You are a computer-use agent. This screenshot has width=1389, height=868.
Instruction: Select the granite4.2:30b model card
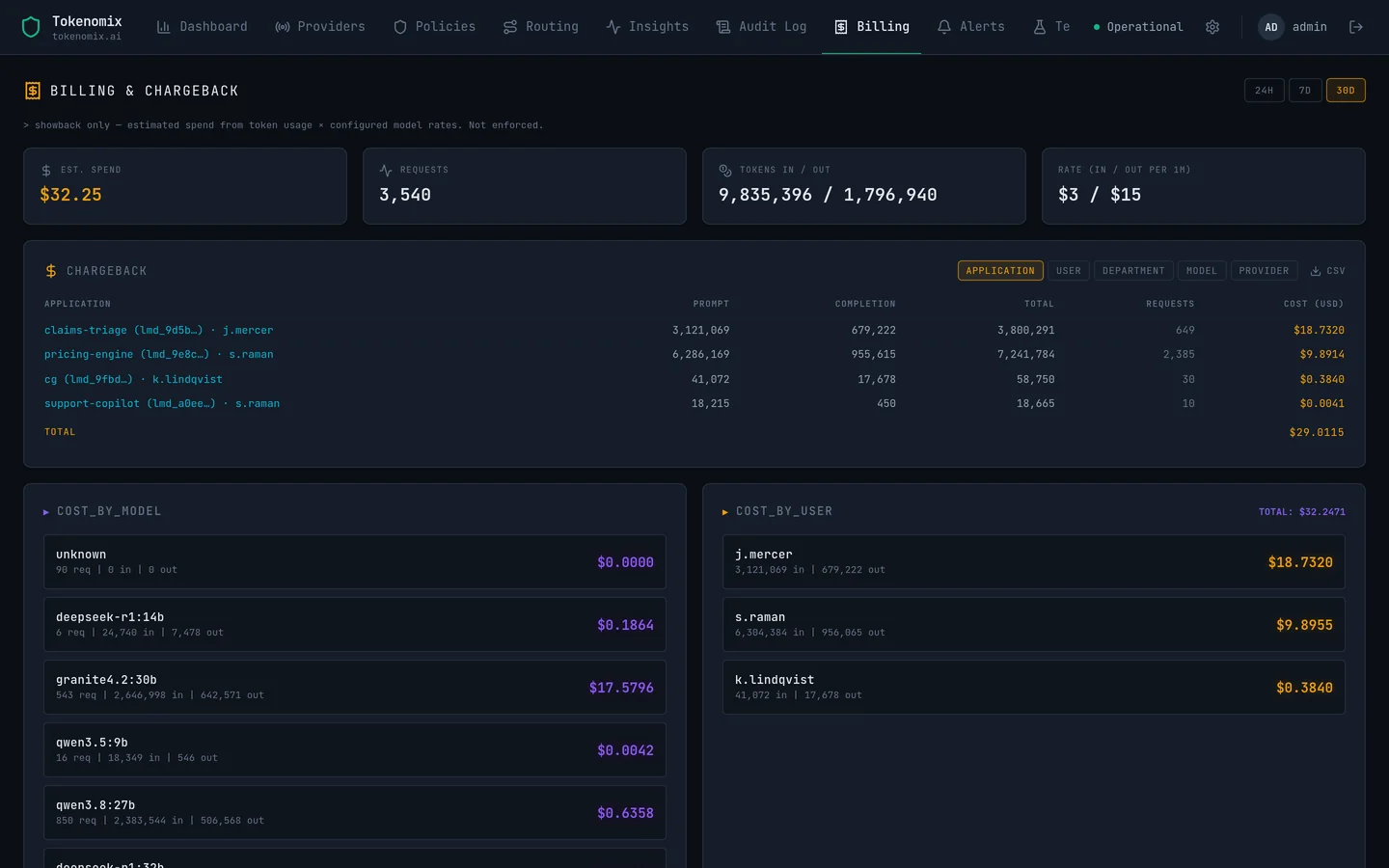(355, 688)
